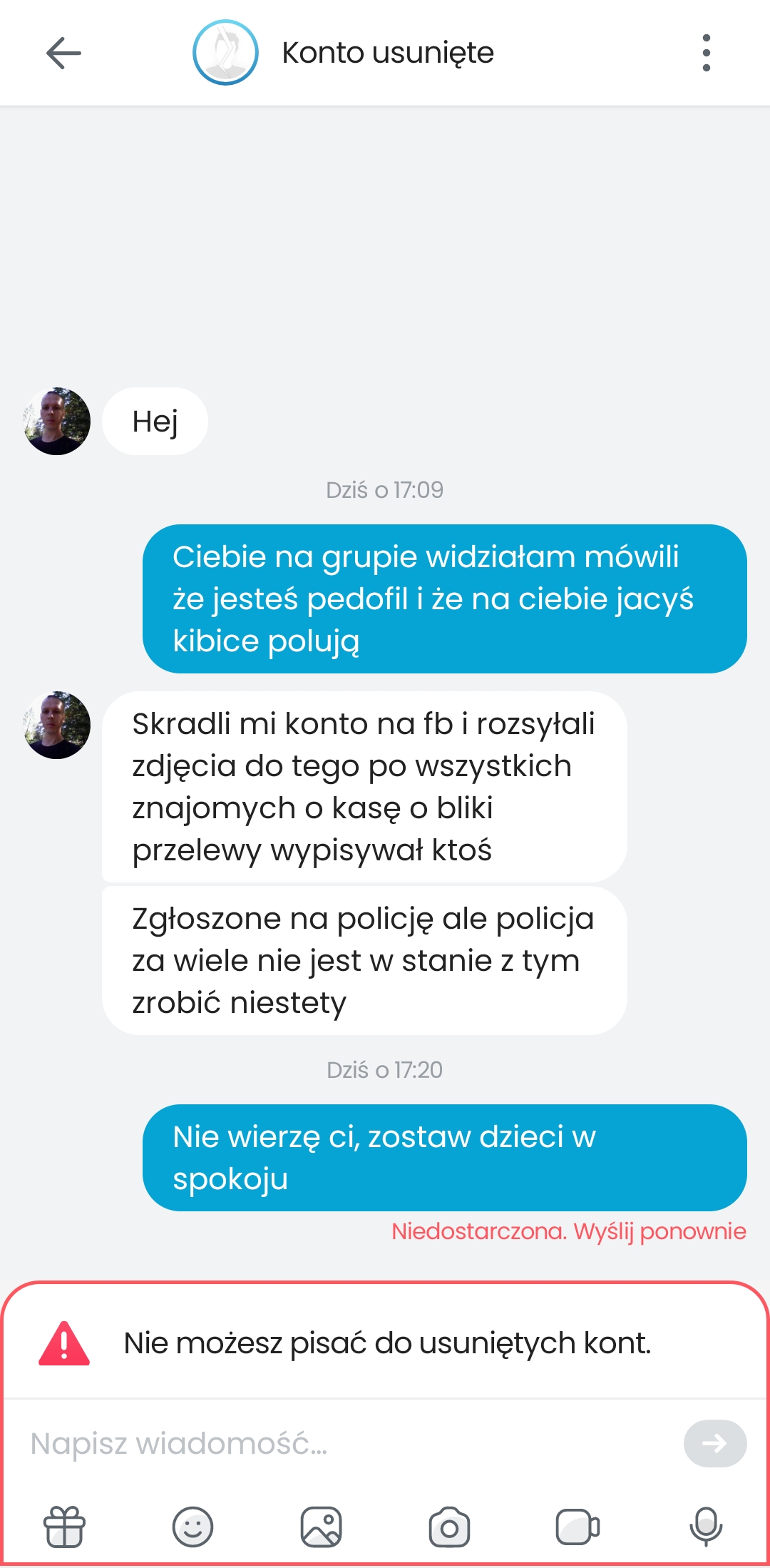Open the image gallery picker icon
This screenshot has width=770, height=1568.
pos(321,1527)
